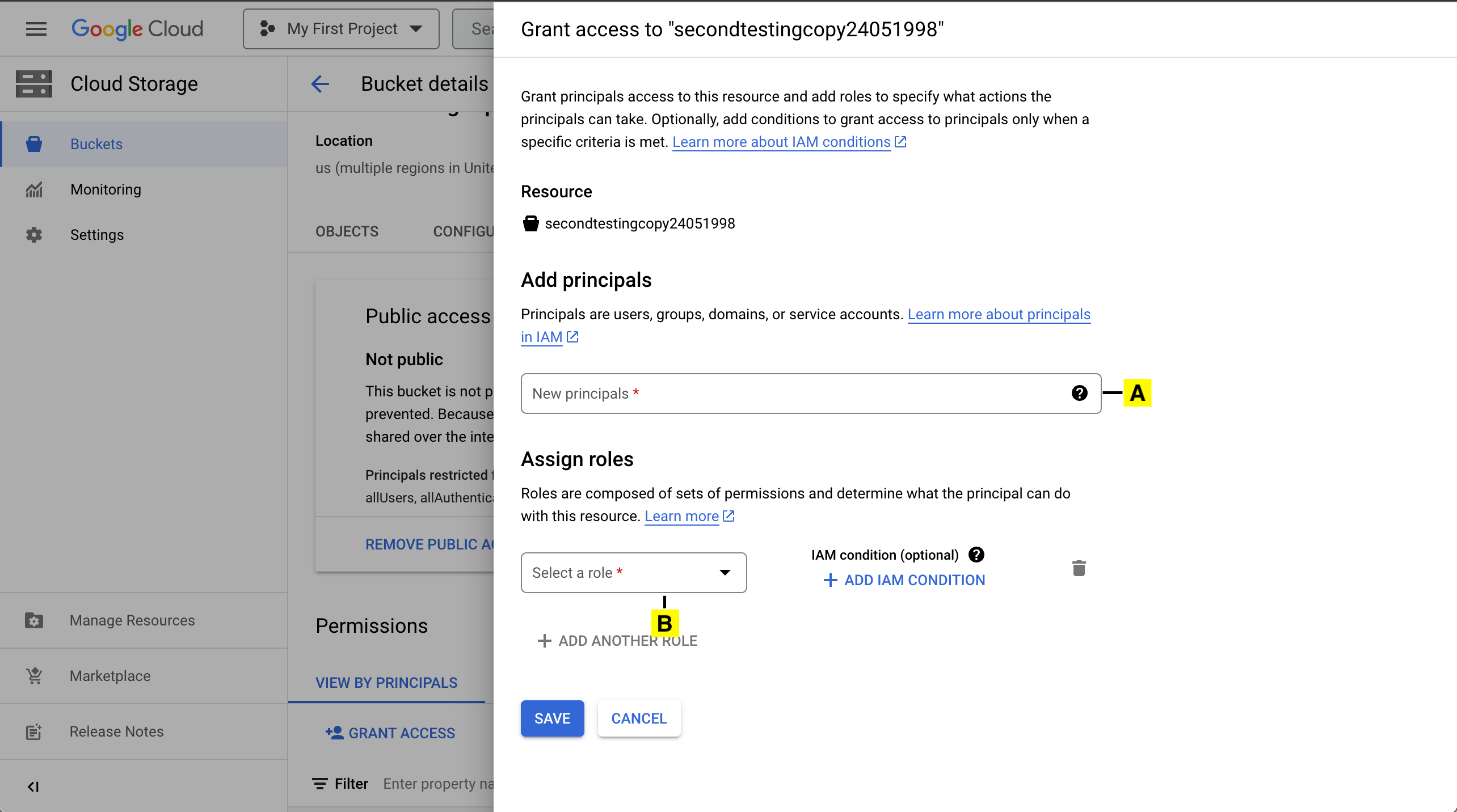Open Monitoring in the sidebar
This screenshot has height=812, width=1457.
tap(106, 189)
